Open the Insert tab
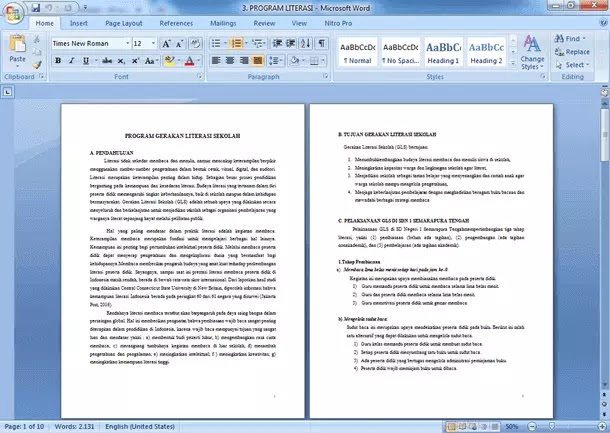 [79, 23]
